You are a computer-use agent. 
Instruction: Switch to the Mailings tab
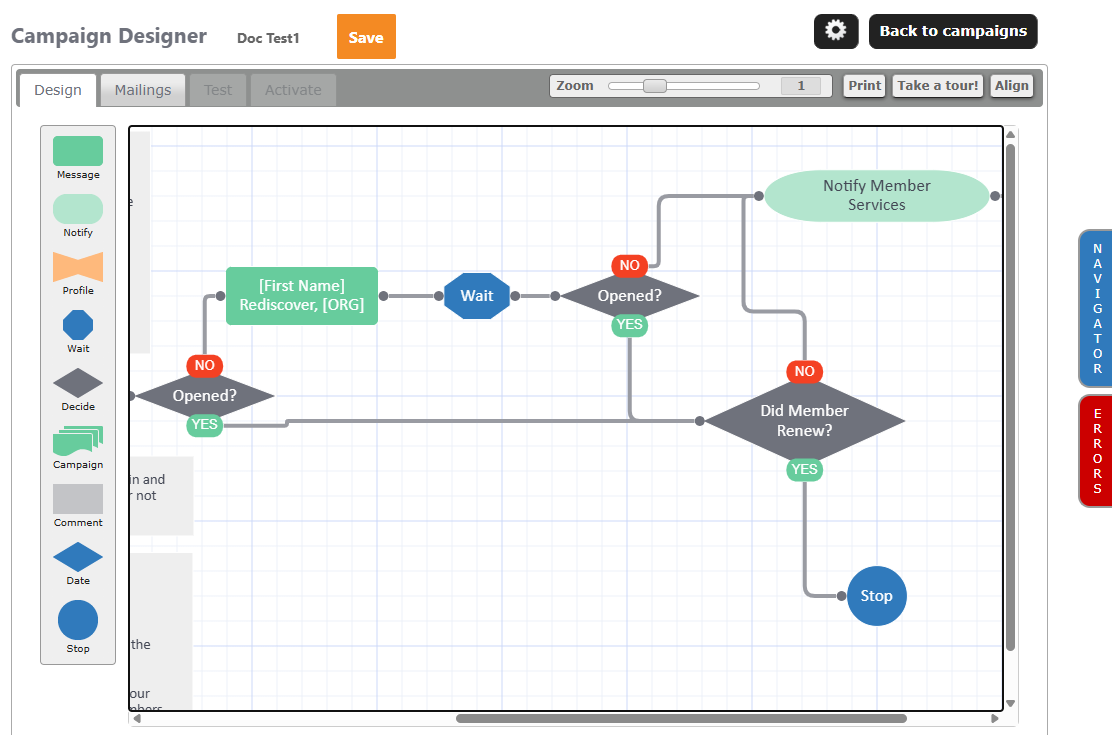tap(143, 90)
